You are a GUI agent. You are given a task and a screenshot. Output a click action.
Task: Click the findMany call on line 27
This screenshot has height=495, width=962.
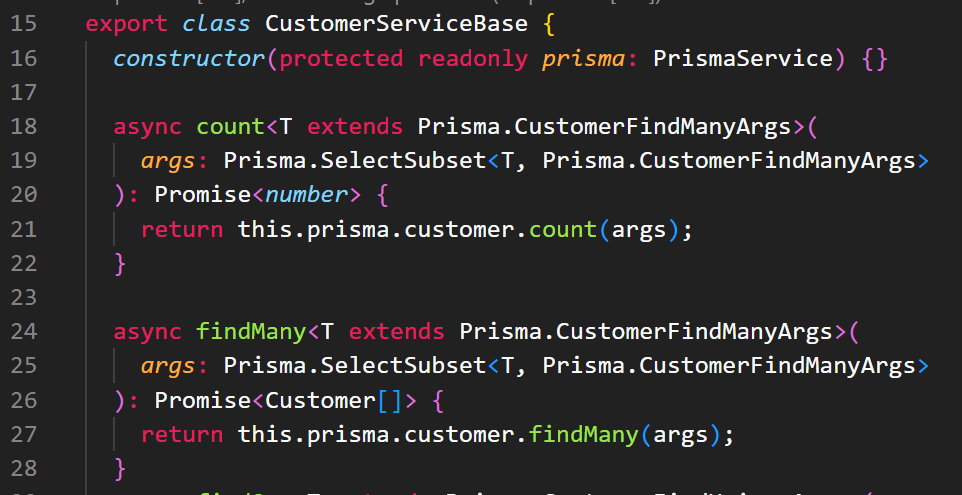pos(584,435)
